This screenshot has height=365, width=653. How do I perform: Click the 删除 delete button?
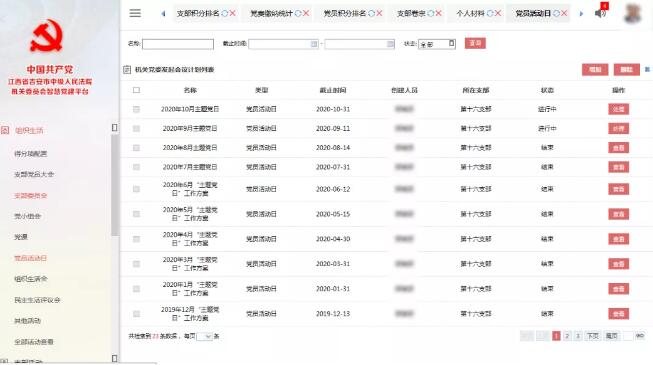pos(627,70)
